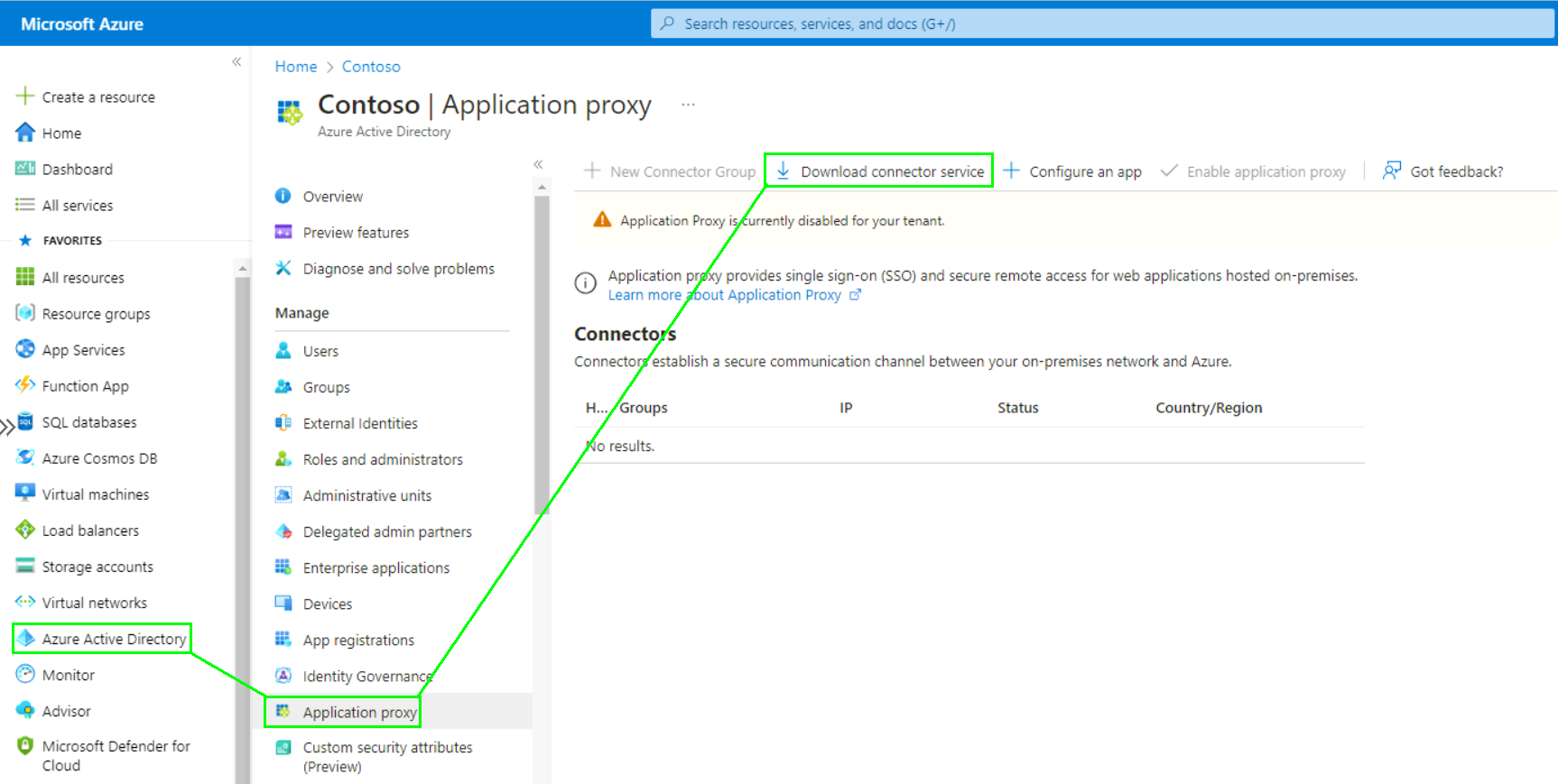The image size is (1558, 784).
Task: Open Azure Active Directory from favorites
Action: [113, 639]
